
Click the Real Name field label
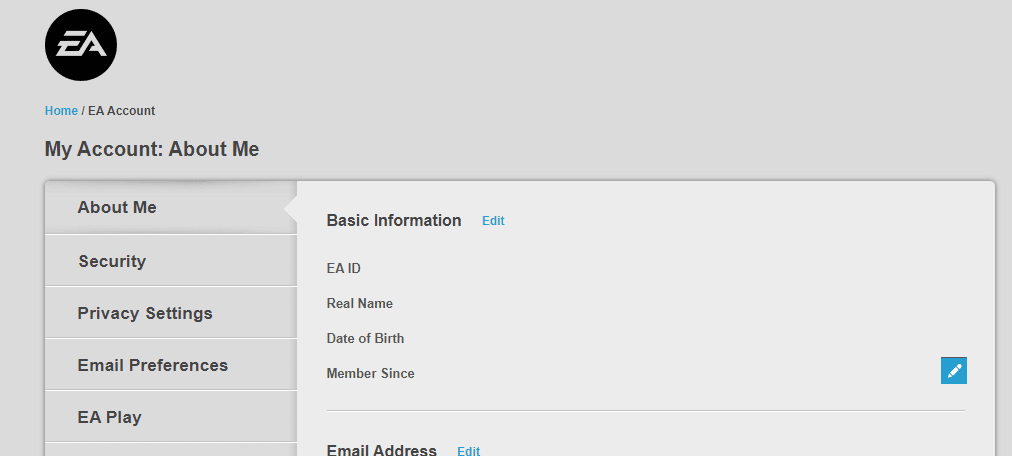[359, 303]
